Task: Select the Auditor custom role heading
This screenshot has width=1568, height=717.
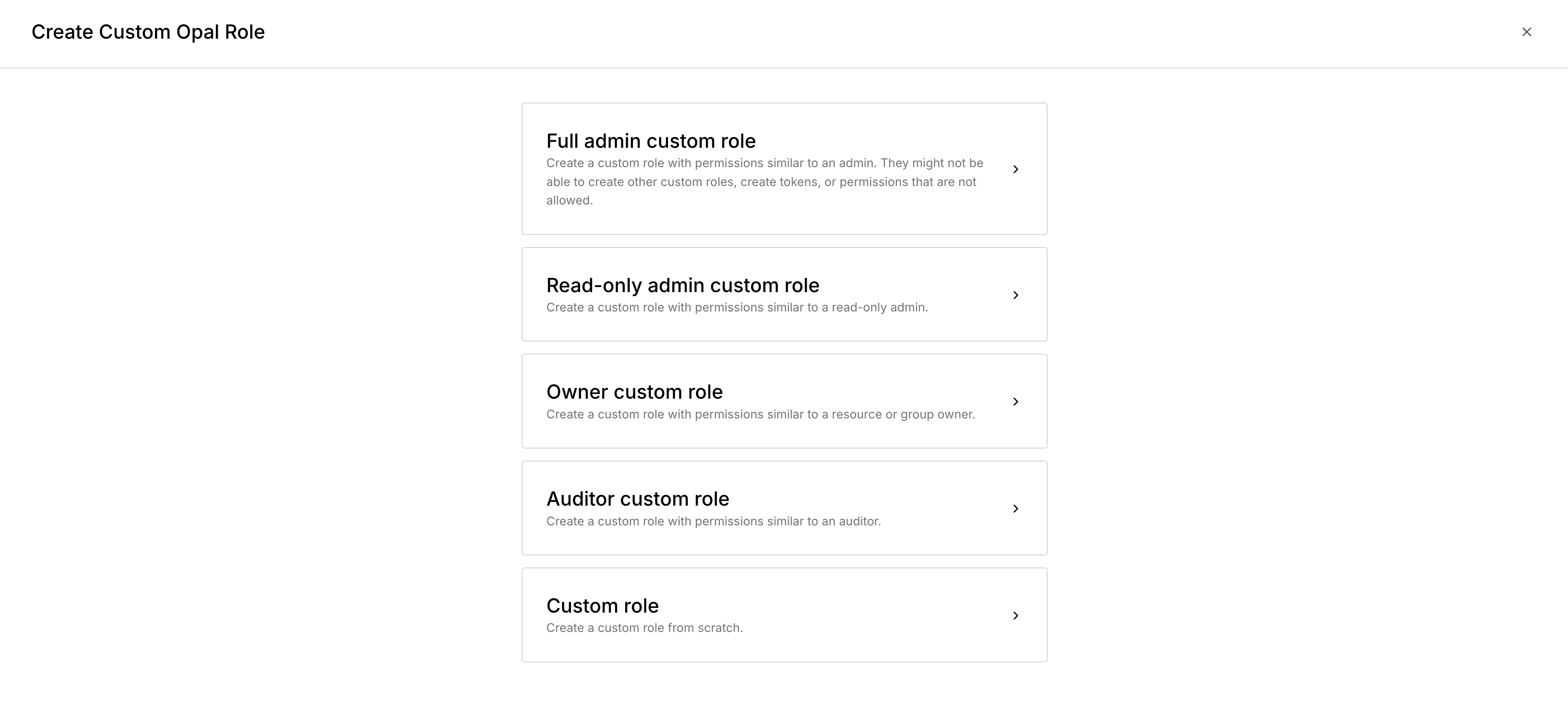Action: [x=637, y=499]
